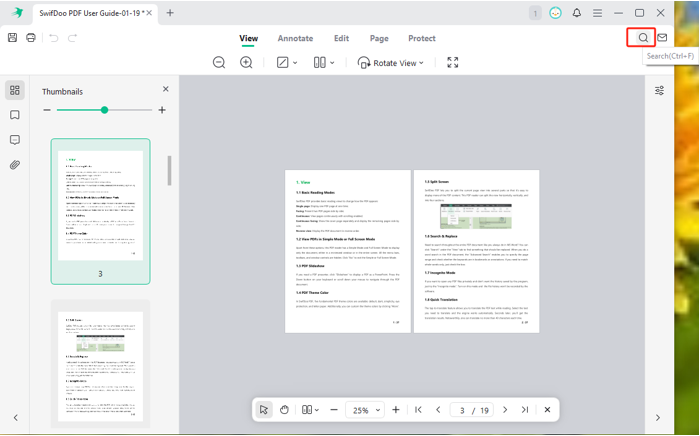Open the Attachments paperclip panel

pos(15,165)
